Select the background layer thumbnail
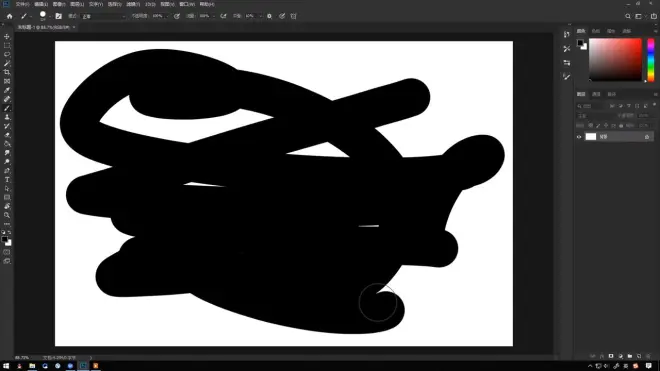 click(591, 137)
